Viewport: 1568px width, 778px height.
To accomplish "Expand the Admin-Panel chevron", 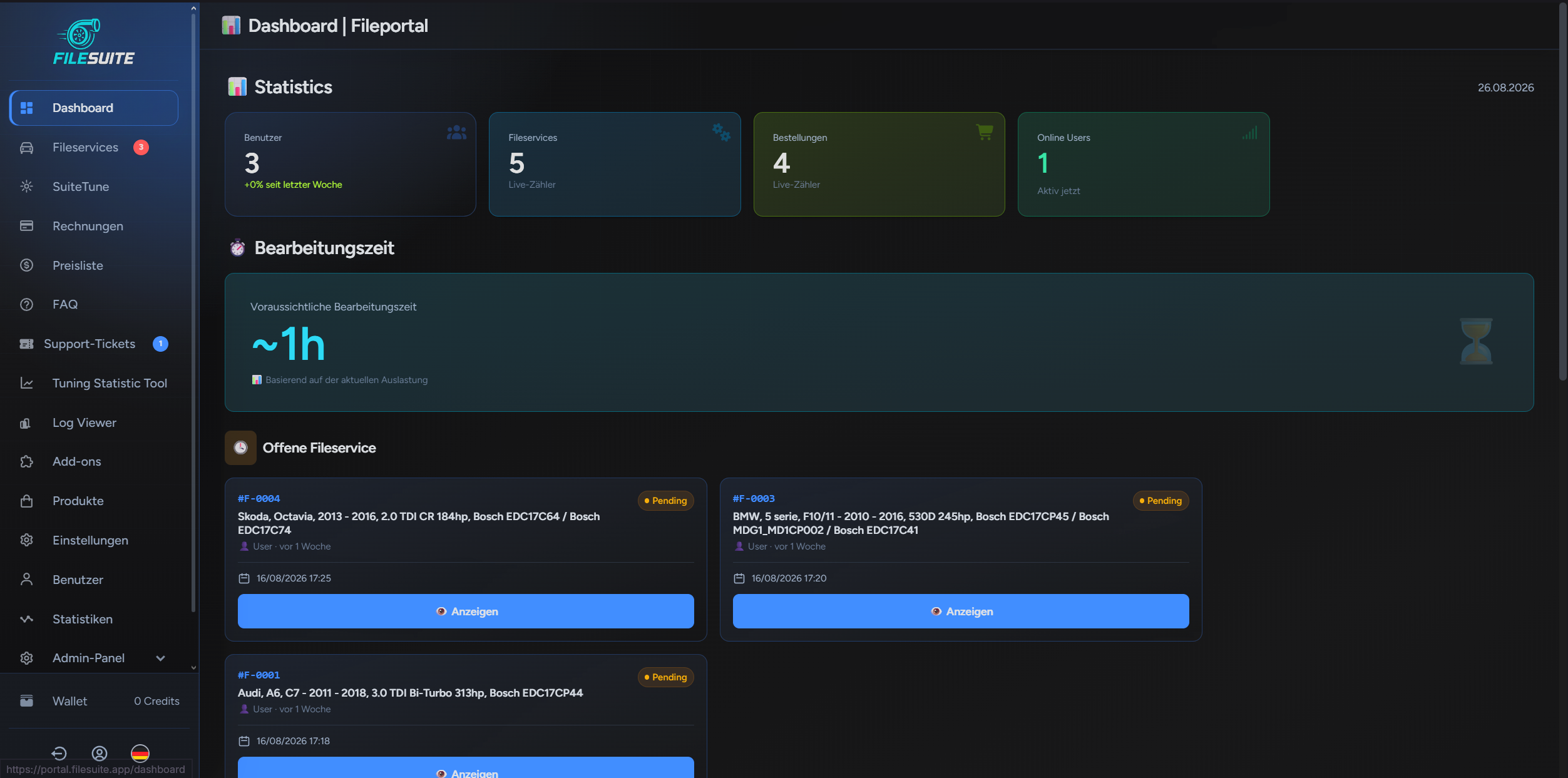I will pyautogui.click(x=160, y=658).
